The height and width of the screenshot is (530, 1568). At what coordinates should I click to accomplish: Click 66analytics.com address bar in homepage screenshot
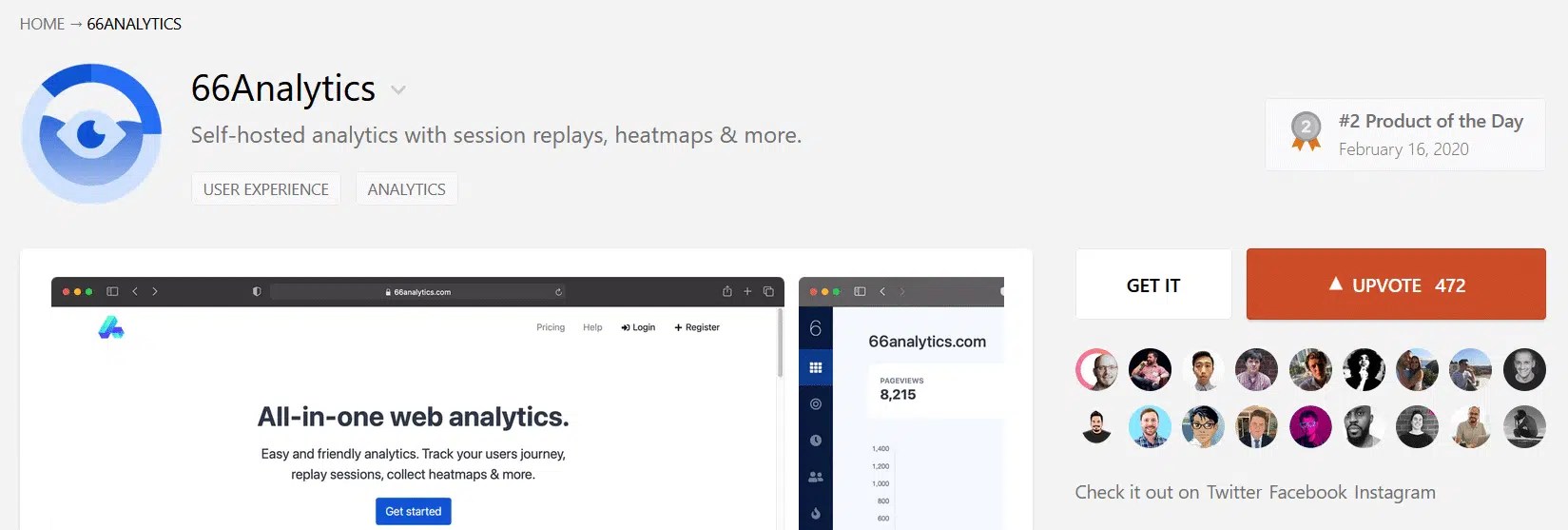click(x=418, y=292)
